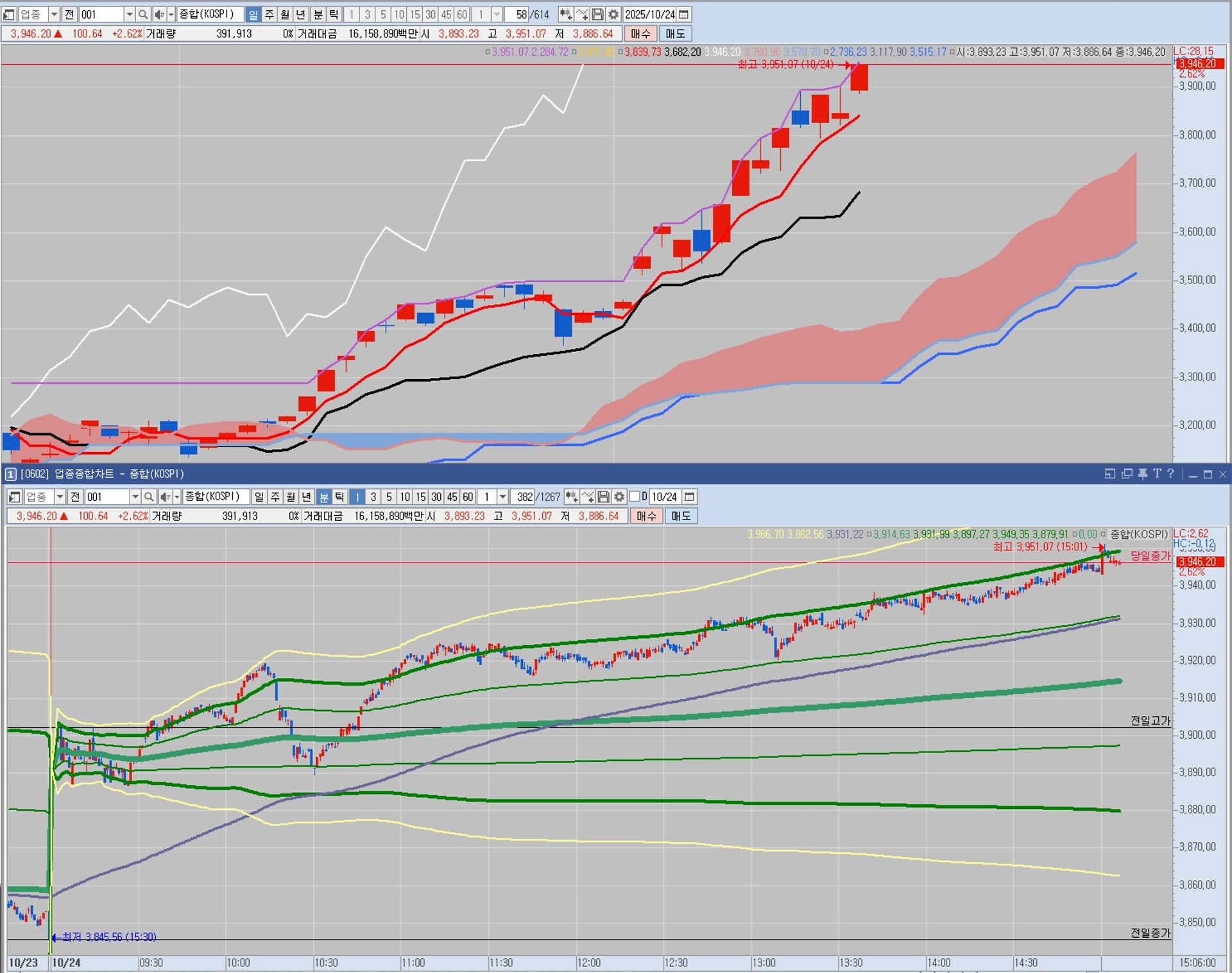Viewport: 1232px width, 973px height.
Task: Enable the D checkbox in the bottom chart toolbar
Action: [635, 497]
